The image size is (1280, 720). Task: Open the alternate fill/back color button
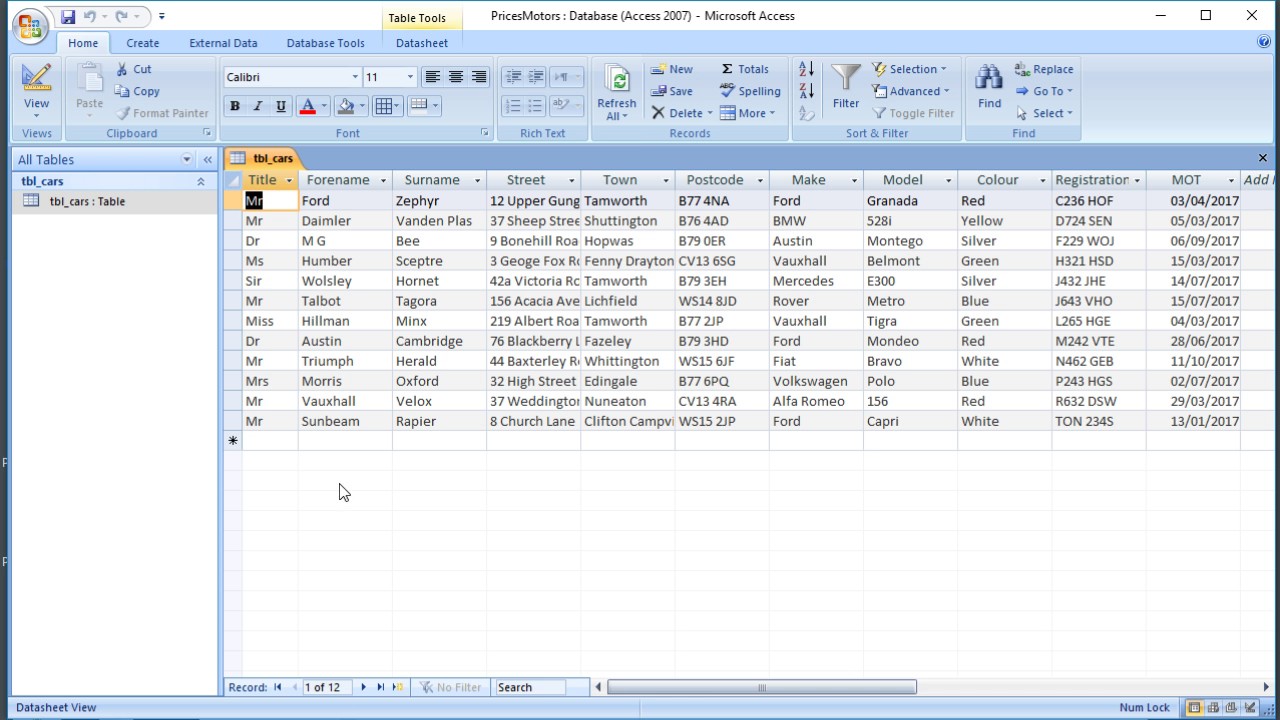pyautogui.click(x=424, y=106)
